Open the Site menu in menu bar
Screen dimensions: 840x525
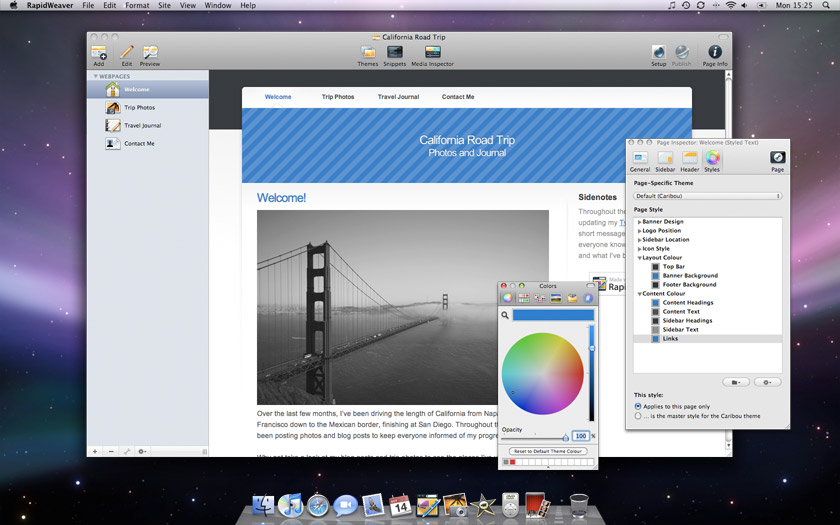point(164,6)
